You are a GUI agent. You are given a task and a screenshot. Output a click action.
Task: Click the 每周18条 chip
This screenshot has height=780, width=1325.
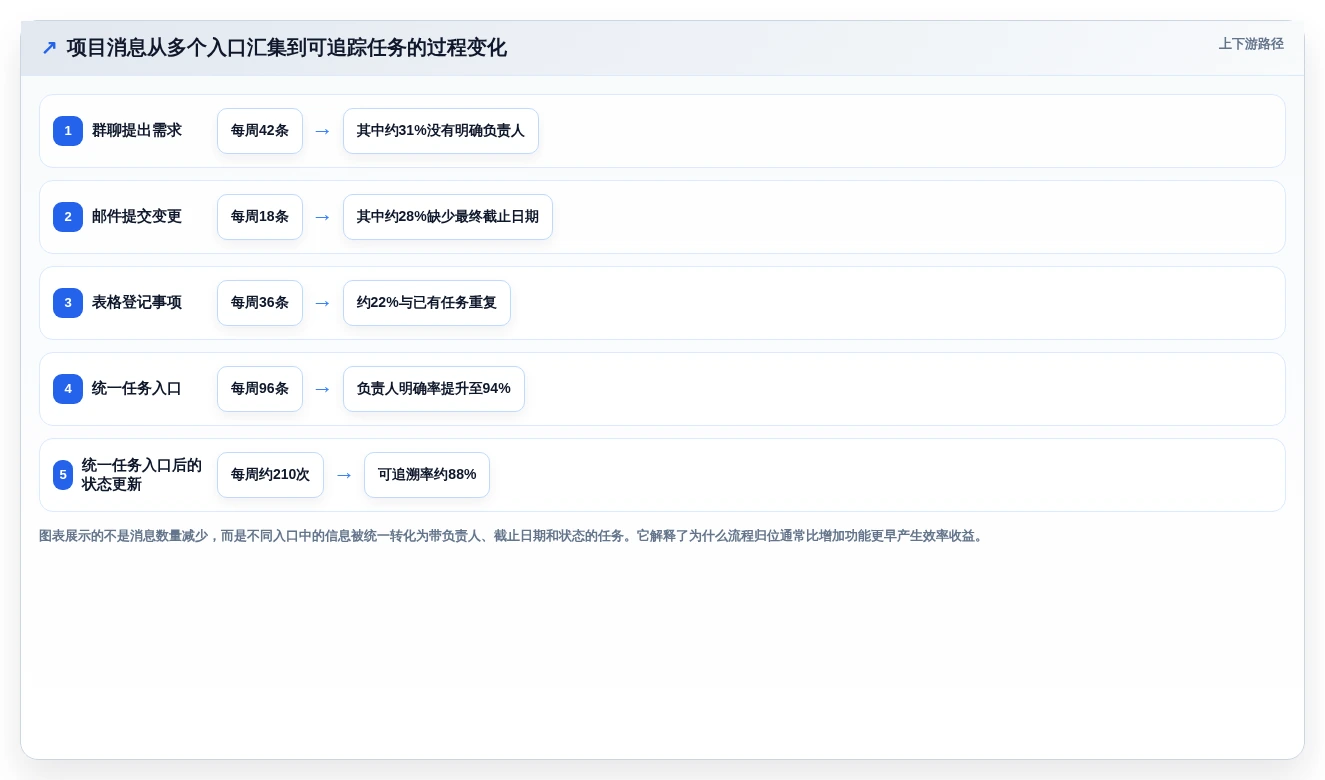click(x=260, y=217)
